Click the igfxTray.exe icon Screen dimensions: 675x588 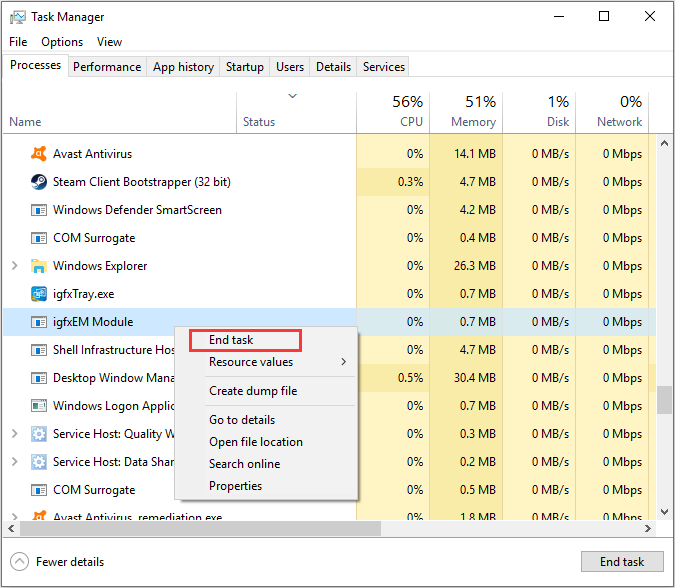point(39,294)
